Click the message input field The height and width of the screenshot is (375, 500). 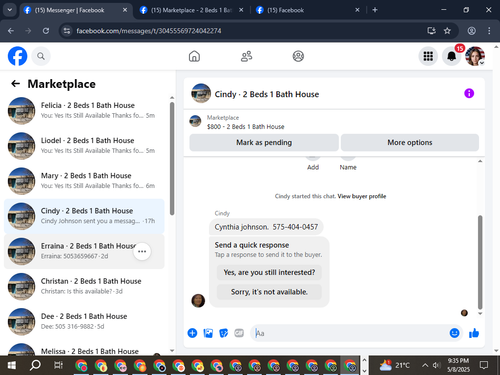point(350,333)
